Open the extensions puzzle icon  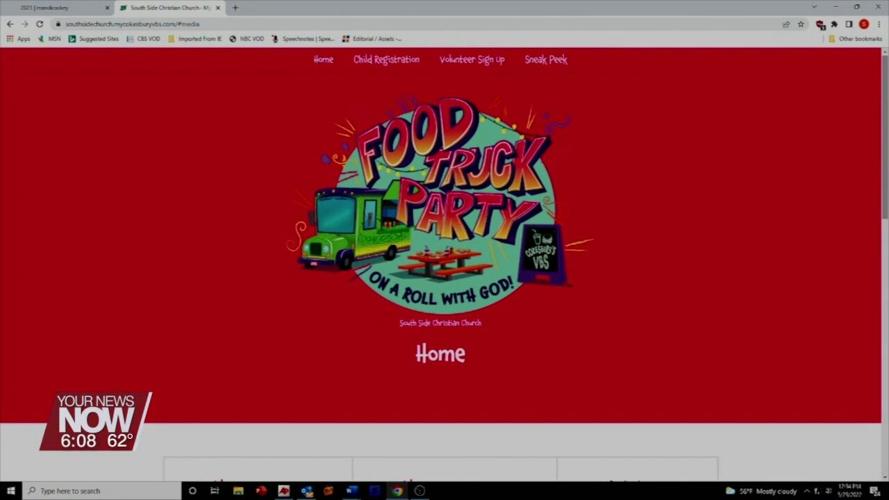pyautogui.click(x=834, y=24)
